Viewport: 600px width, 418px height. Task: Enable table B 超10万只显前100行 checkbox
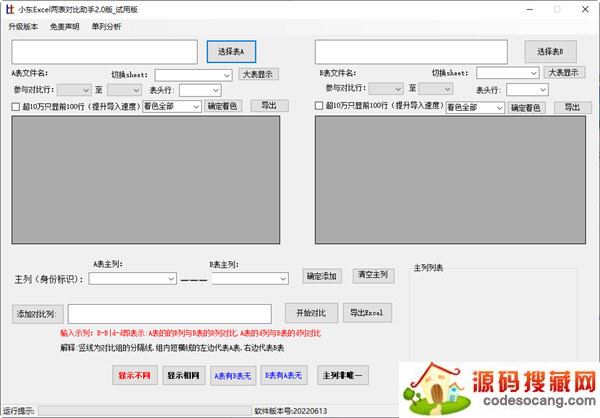click(319, 106)
